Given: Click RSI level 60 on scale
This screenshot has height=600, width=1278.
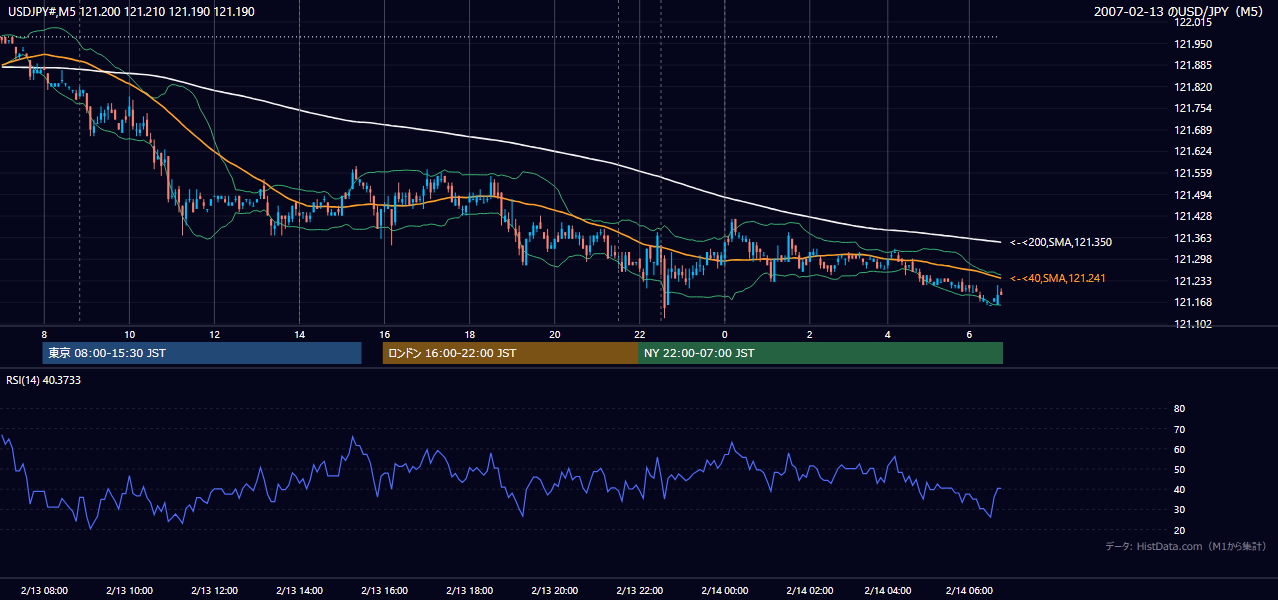Looking at the screenshot, I should point(1179,449).
